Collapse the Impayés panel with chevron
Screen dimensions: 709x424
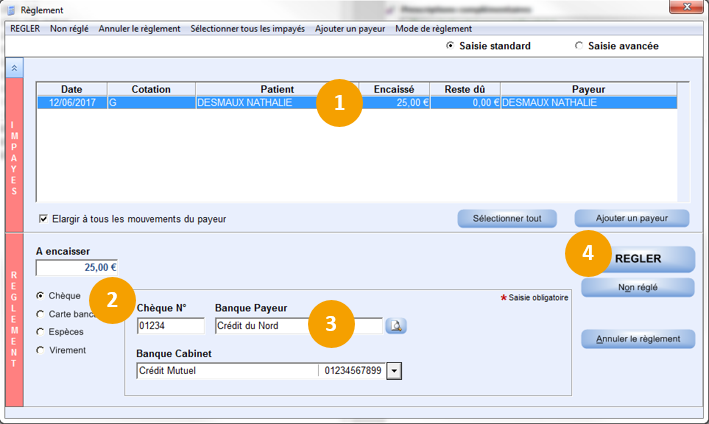pyautogui.click(x=15, y=67)
